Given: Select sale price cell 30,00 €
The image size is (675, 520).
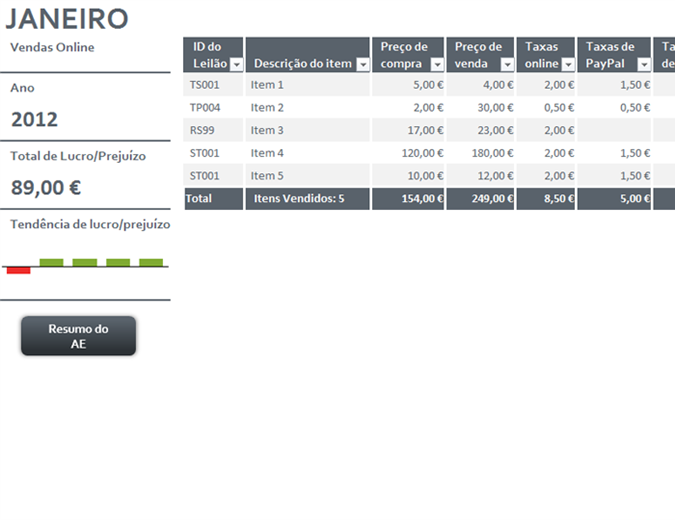Looking at the screenshot, I should (480, 108).
